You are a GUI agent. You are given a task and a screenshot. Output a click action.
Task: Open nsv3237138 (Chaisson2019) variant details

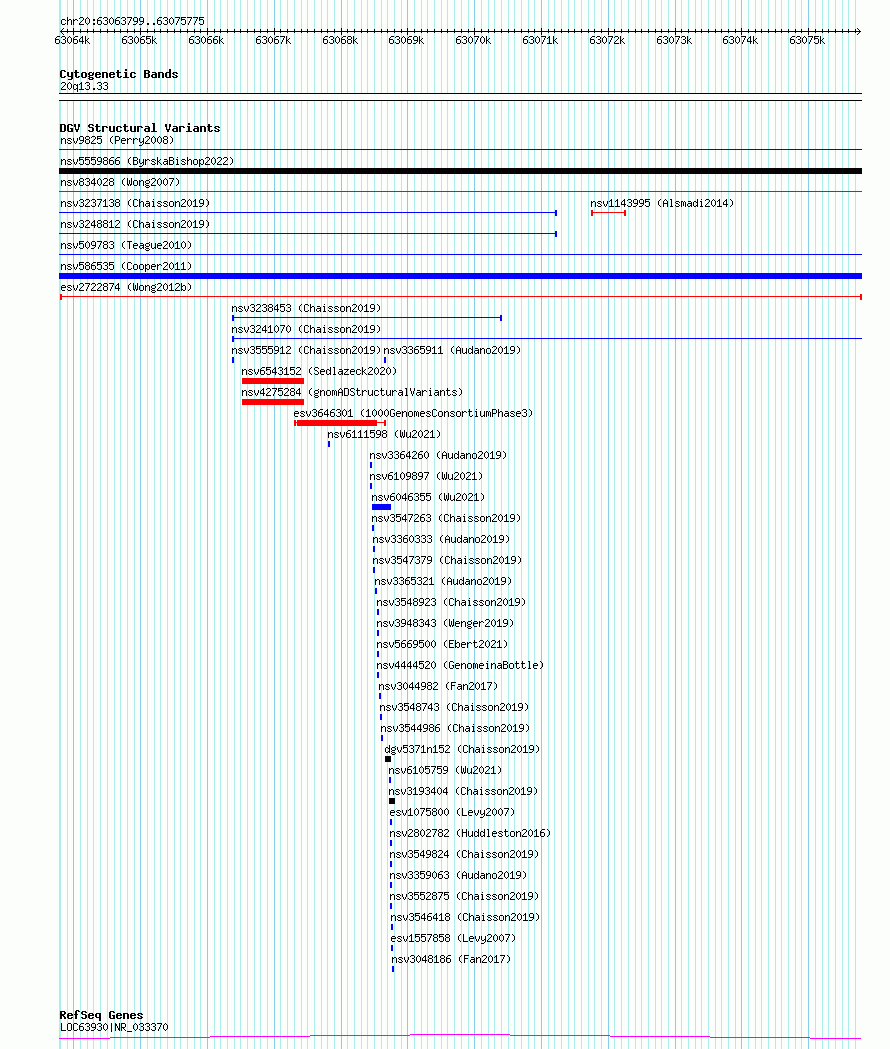pos(135,203)
